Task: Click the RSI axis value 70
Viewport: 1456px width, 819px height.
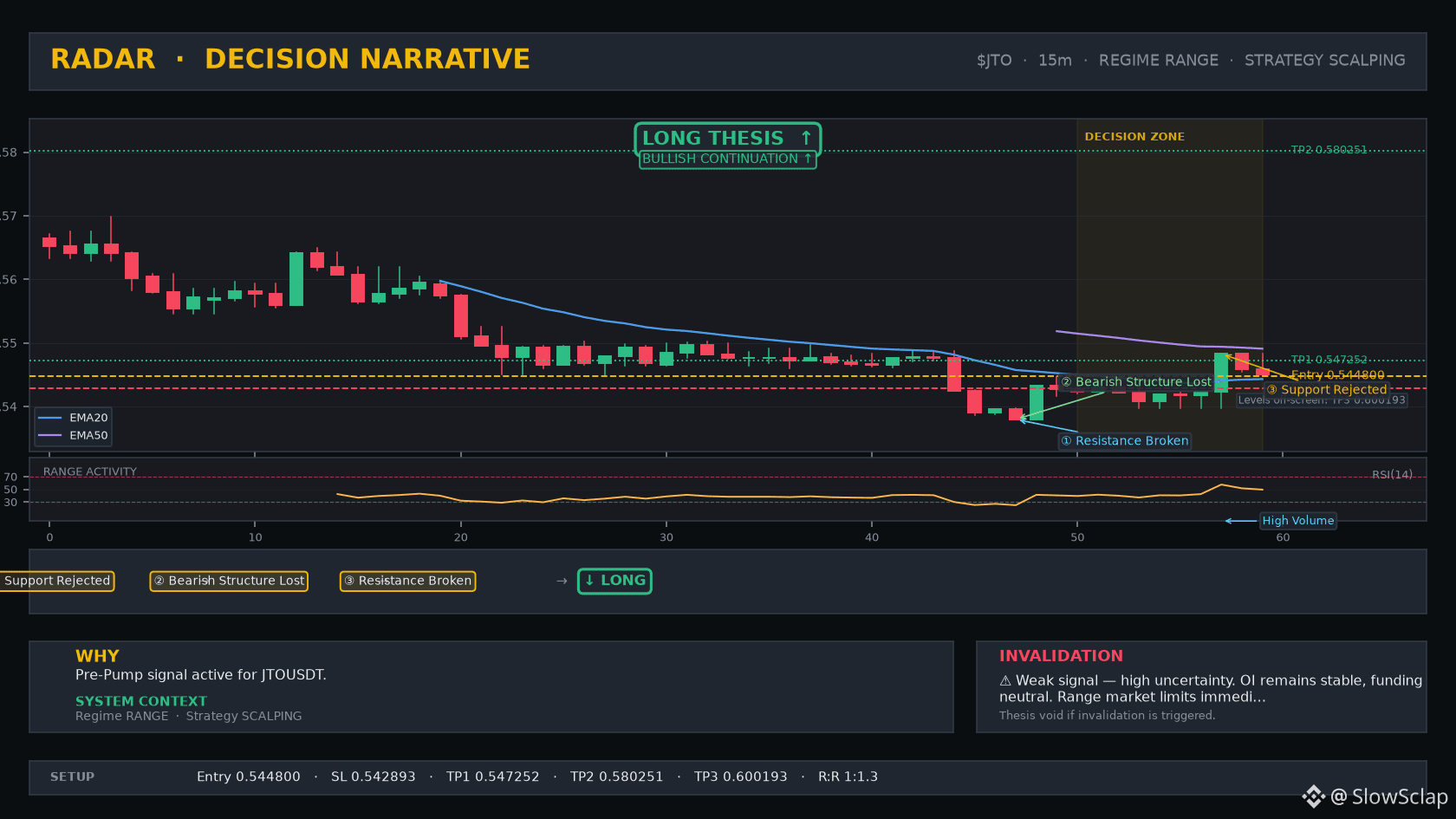Action: point(10,477)
